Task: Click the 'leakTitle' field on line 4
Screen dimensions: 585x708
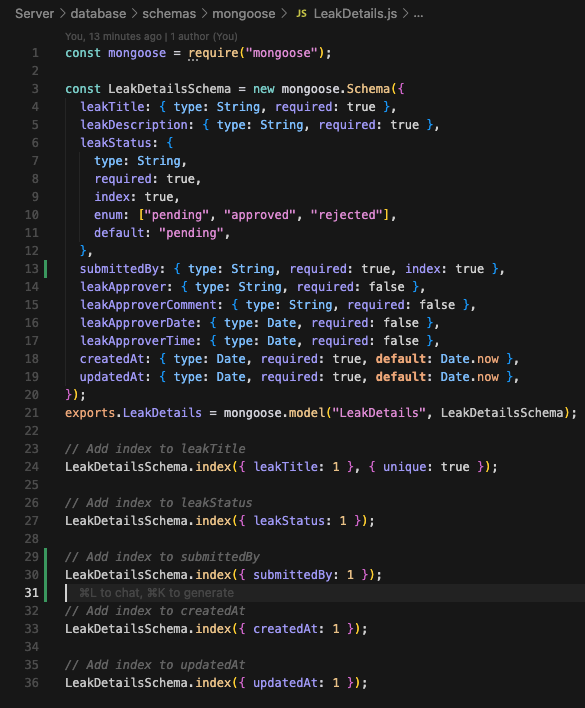Action: (x=112, y=107)
